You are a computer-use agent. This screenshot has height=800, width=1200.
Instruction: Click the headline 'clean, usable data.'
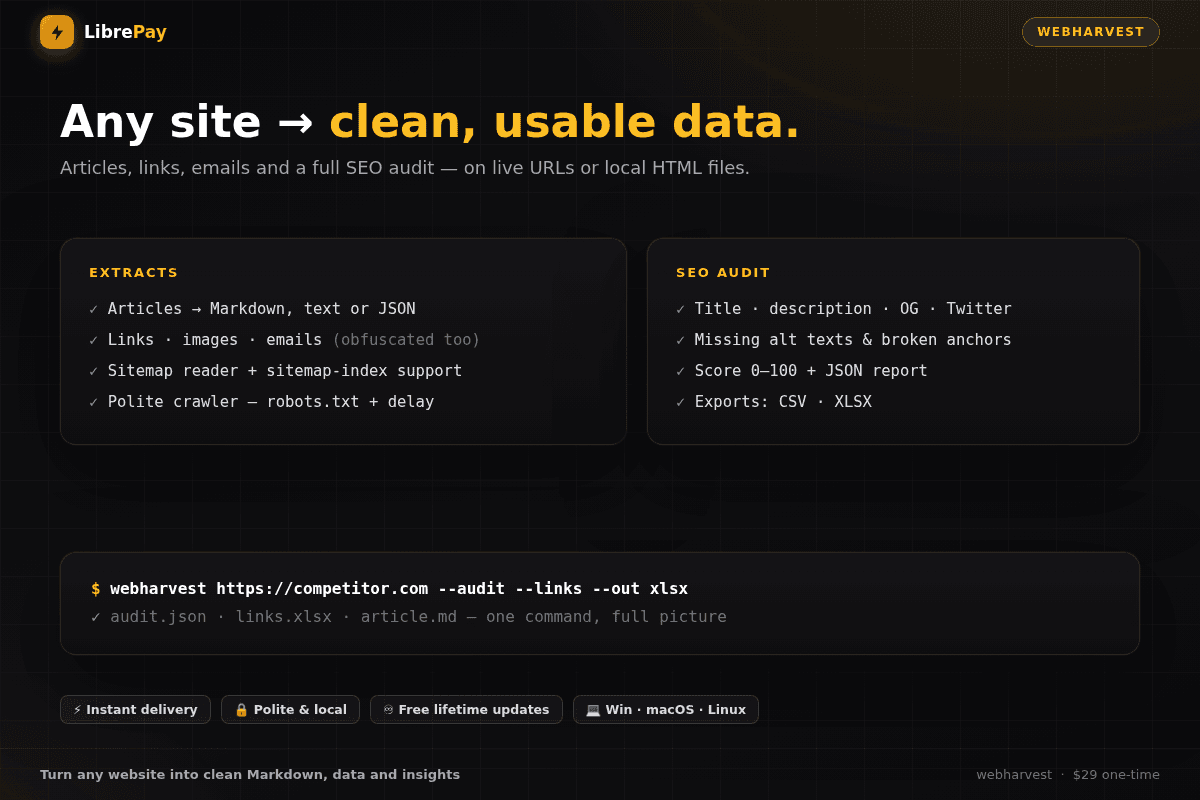pos(565,122)
